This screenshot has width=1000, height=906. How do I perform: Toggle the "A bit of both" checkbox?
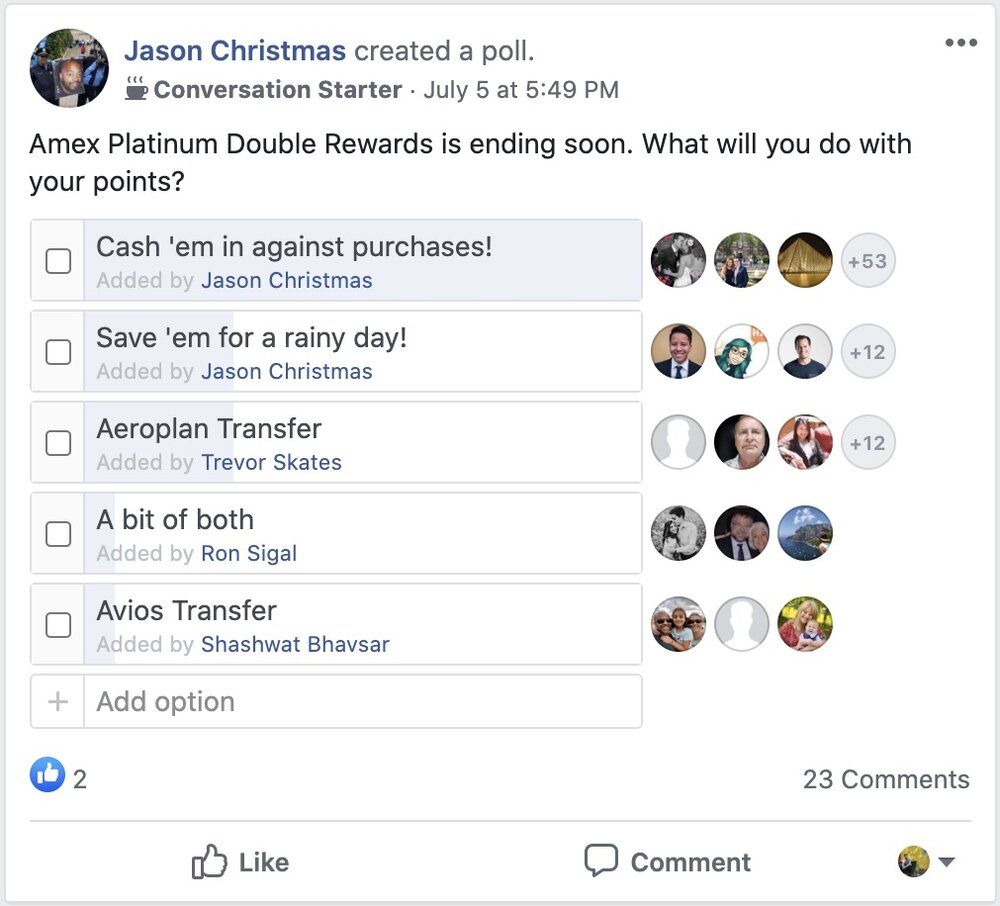(59, 534)
